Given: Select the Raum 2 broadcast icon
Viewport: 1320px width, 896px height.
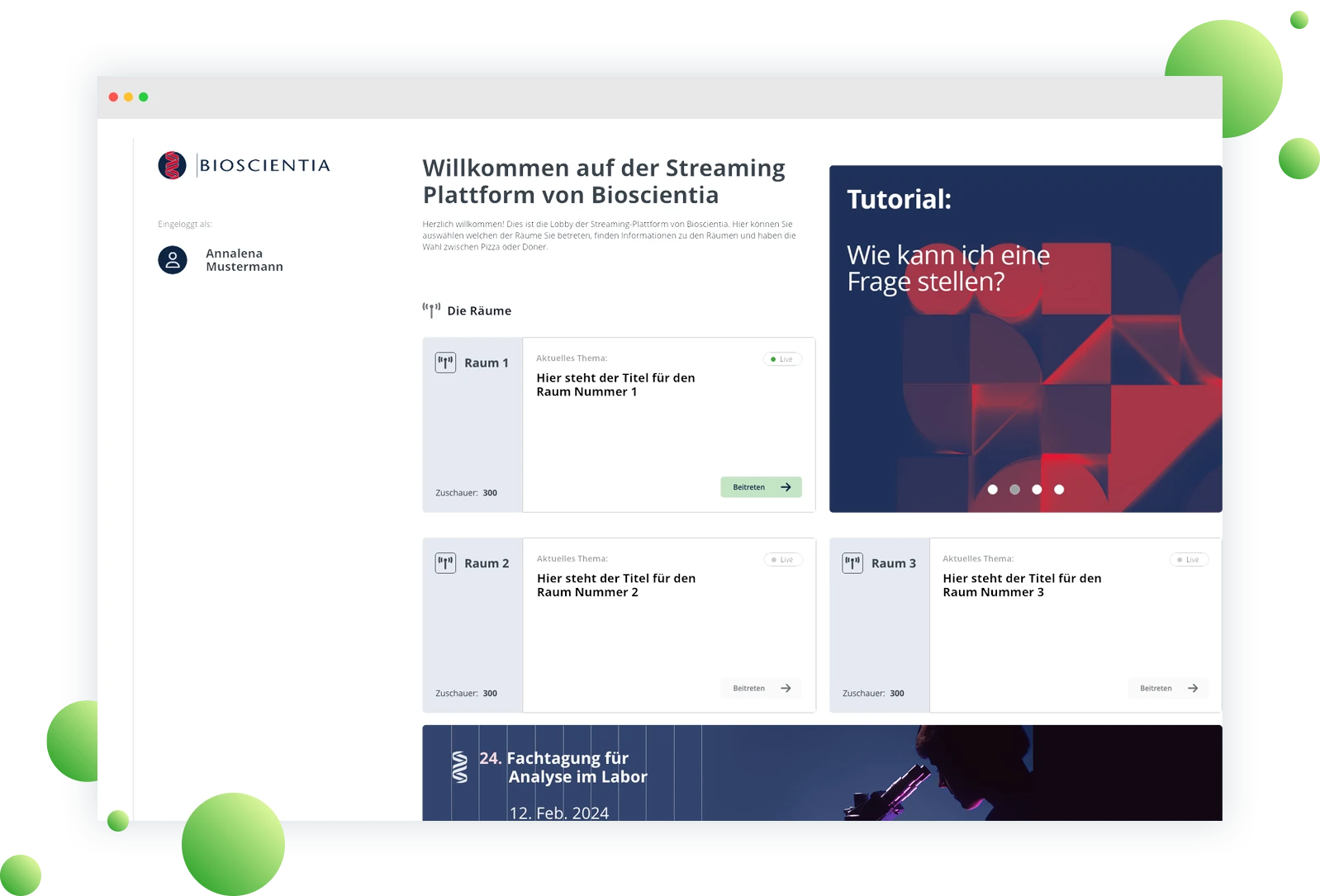Looking at the screenshot, I should click(x=446, y=563).
